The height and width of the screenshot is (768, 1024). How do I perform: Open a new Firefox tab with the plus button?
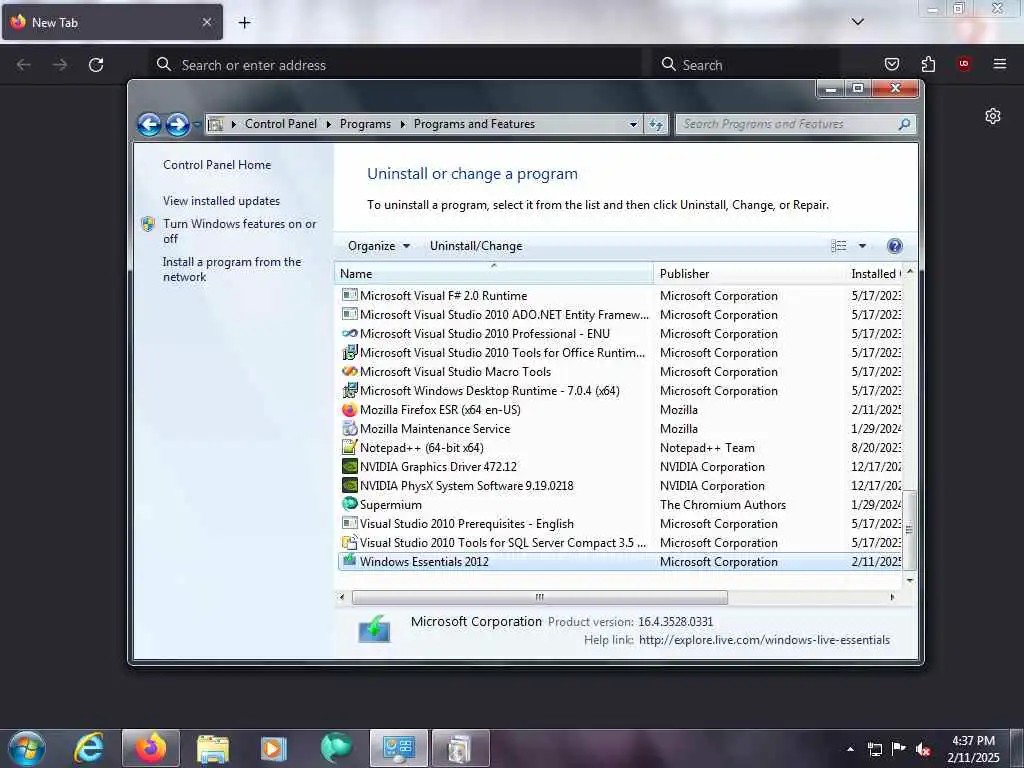click(244, 22)
